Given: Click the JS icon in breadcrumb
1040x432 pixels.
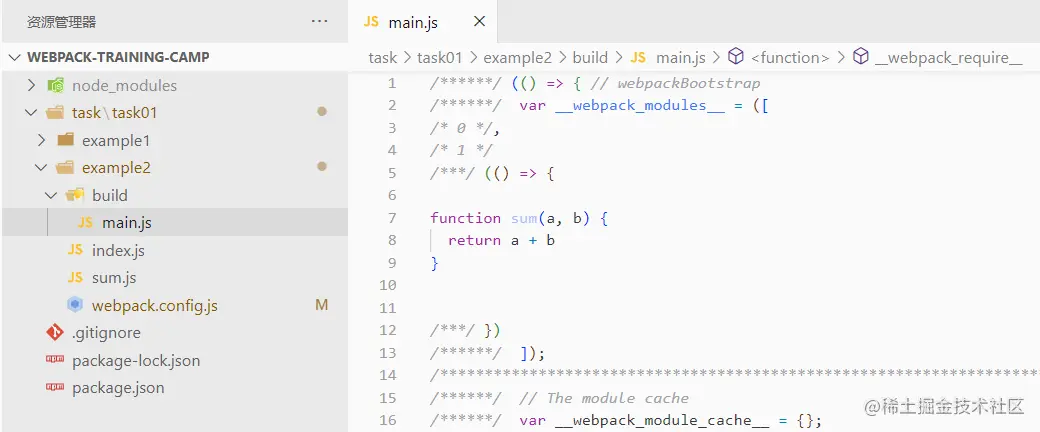Looking at the screenshot, I should pos(638,58).
